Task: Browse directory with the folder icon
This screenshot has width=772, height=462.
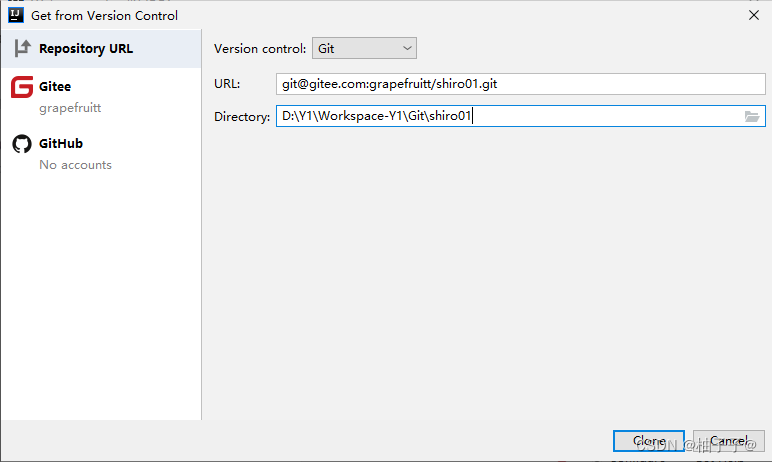Action: pyautogui.click(x=752, y=116)
